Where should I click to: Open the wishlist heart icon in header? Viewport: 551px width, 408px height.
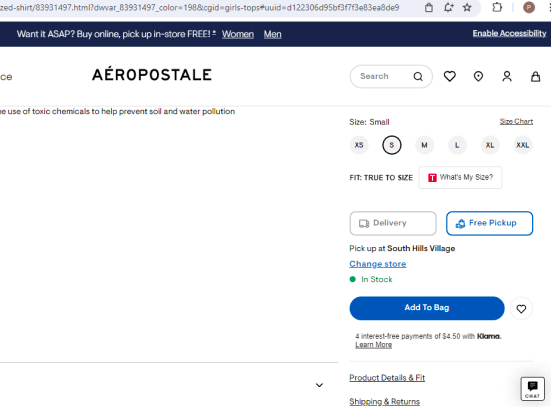[x=449, y=76]
